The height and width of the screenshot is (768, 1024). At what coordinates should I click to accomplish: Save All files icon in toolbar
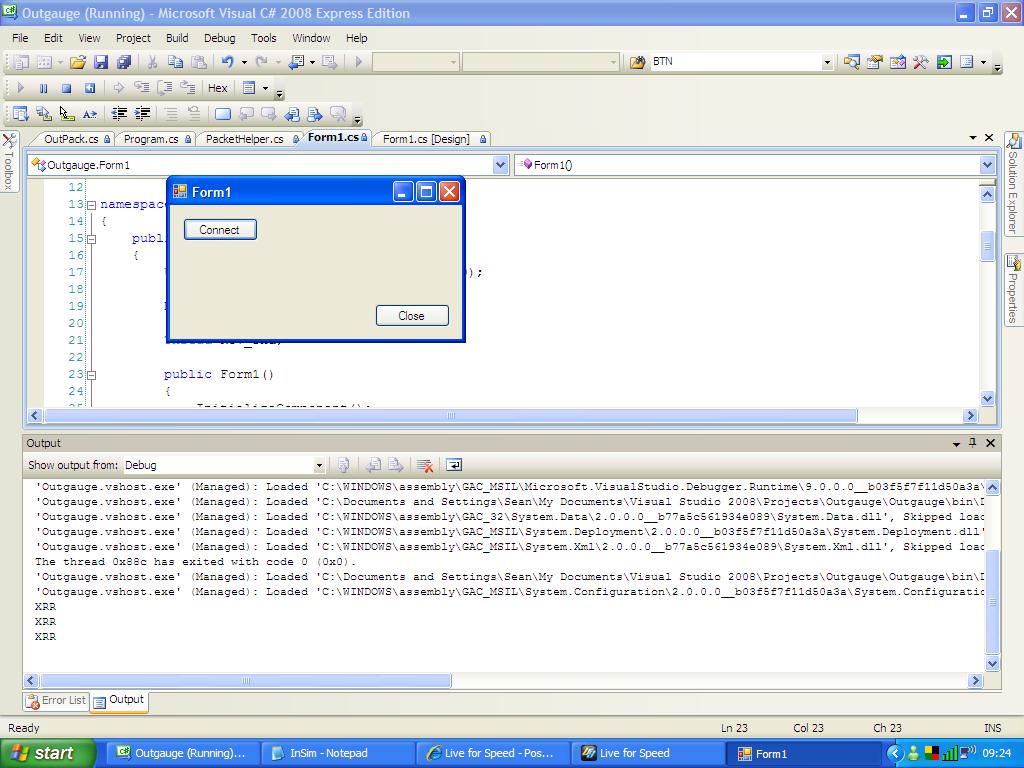(123, 62)
